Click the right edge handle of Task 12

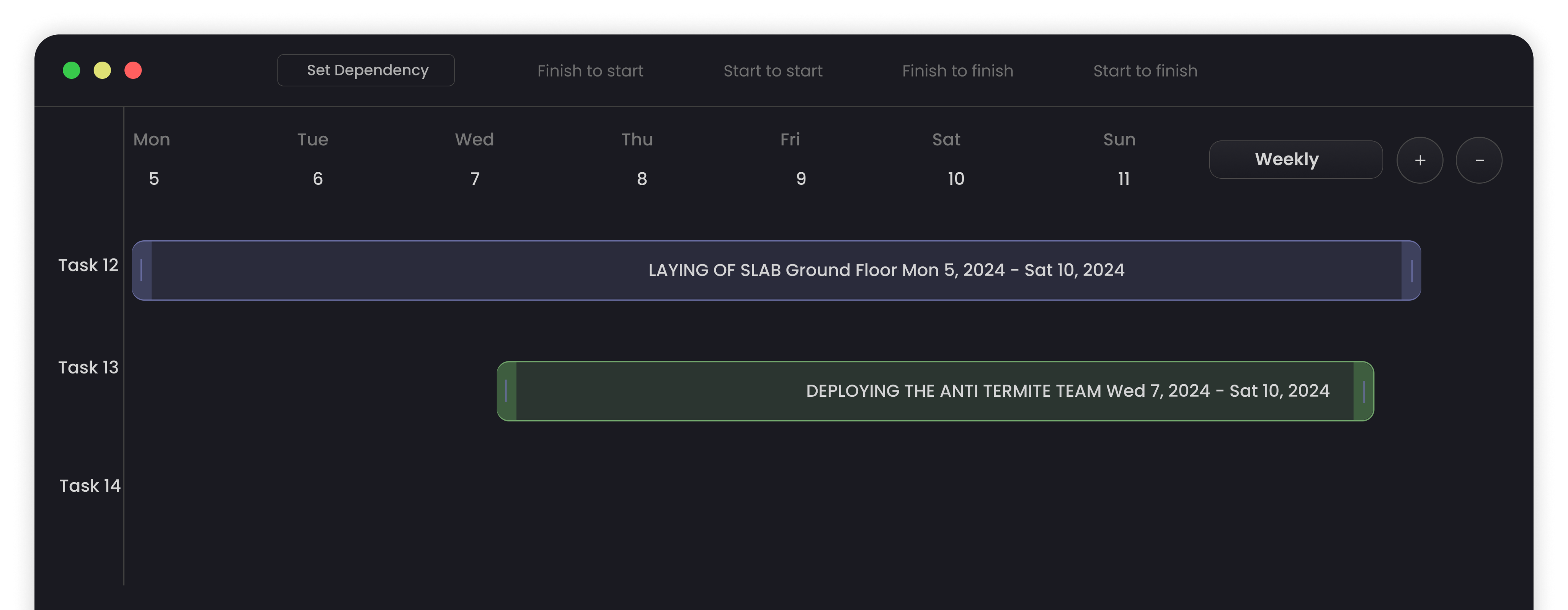[1412, 270]
